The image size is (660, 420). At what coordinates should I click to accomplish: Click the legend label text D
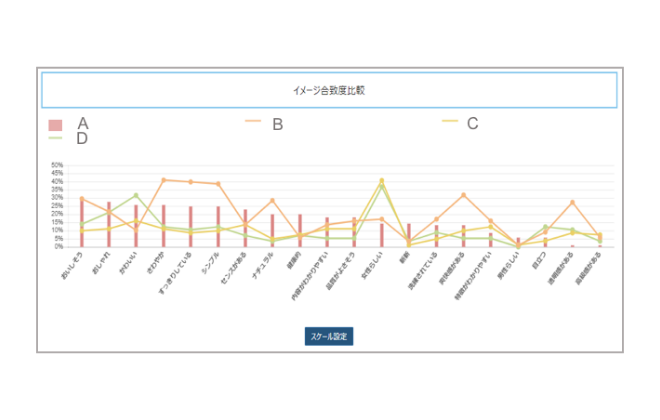coord(82,139)
